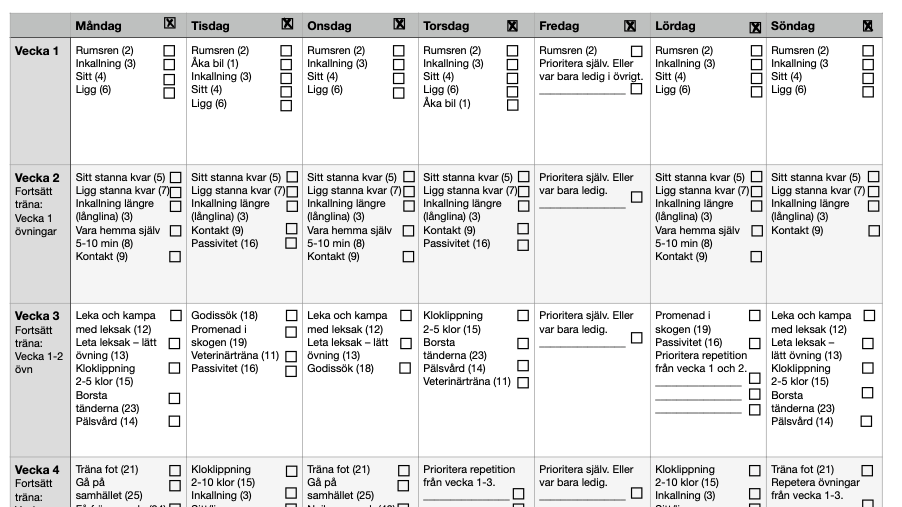Check Rumsren (2) under Måndag Vecka 1
902x507 pixels.
170,50
